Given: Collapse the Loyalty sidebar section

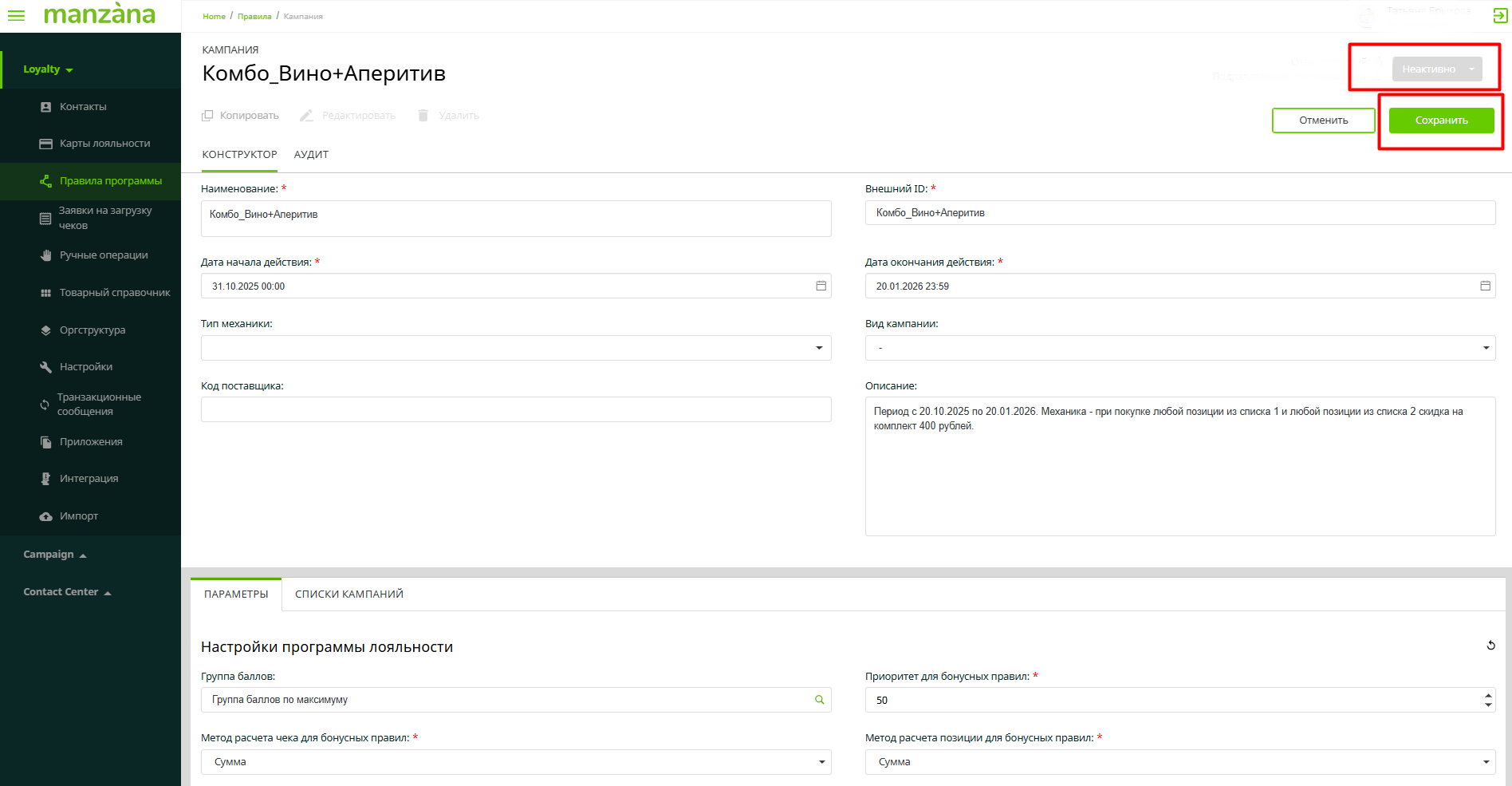Looking at the screenshot, I should coord(48,69).
